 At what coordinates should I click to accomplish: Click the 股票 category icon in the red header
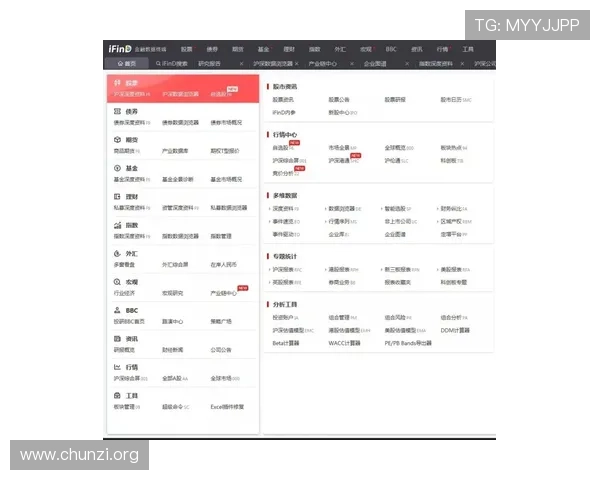(x=118, y=83)
